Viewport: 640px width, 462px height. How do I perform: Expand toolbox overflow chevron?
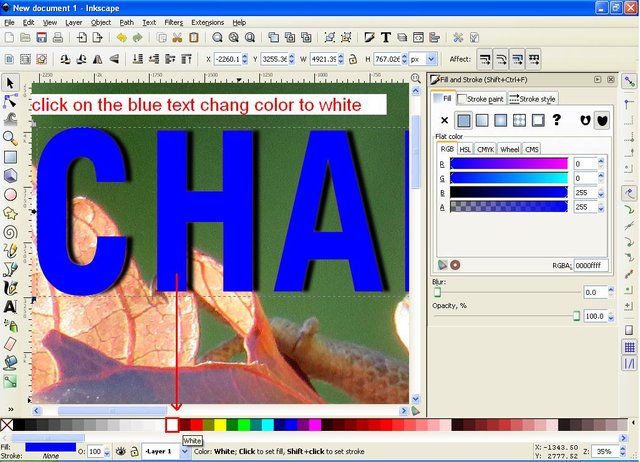click(11, 409)
